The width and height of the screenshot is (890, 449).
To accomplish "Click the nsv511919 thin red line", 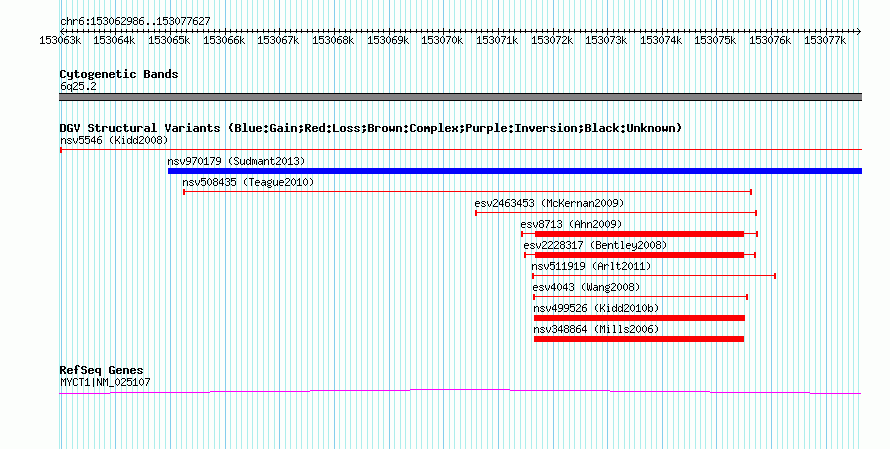I will [654, 276].
